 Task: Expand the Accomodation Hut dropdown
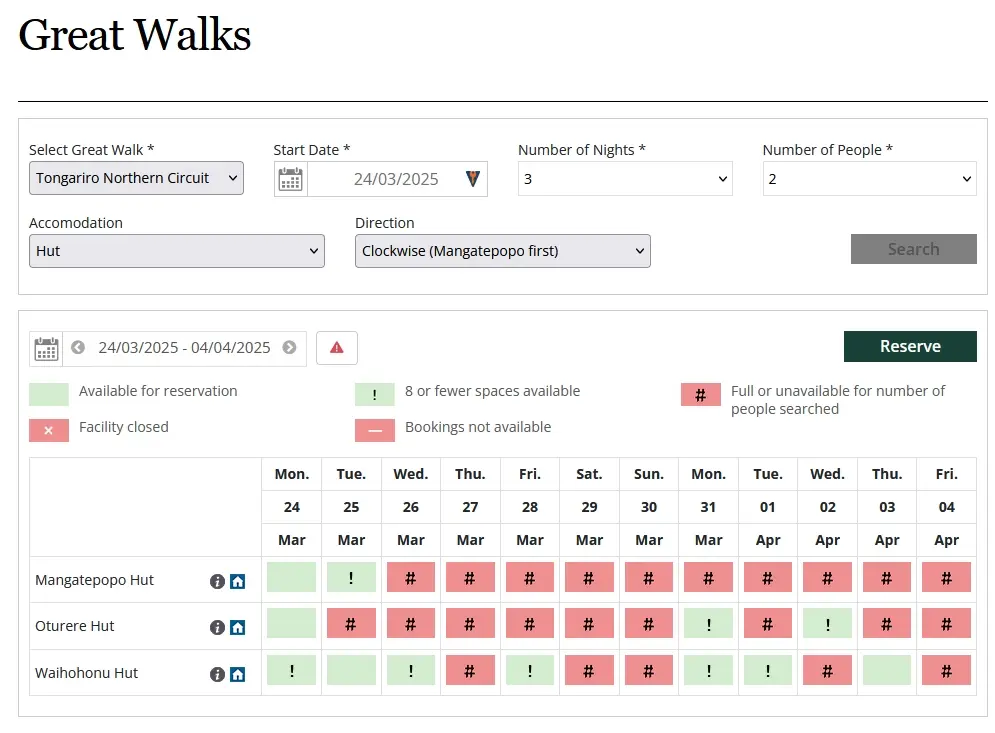[x=177, y=251]
